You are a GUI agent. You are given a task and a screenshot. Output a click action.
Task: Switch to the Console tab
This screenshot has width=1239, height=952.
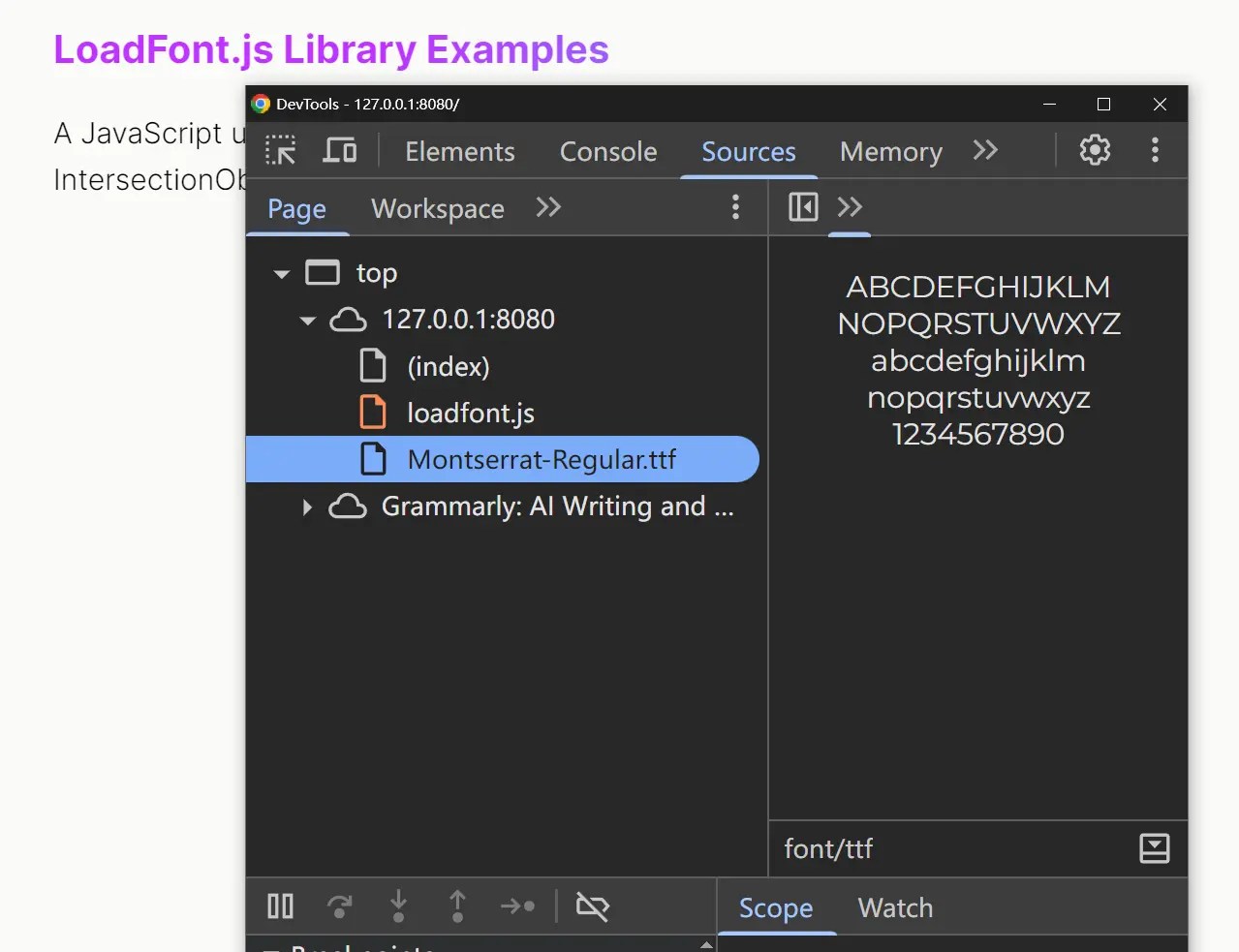(607, 151)
